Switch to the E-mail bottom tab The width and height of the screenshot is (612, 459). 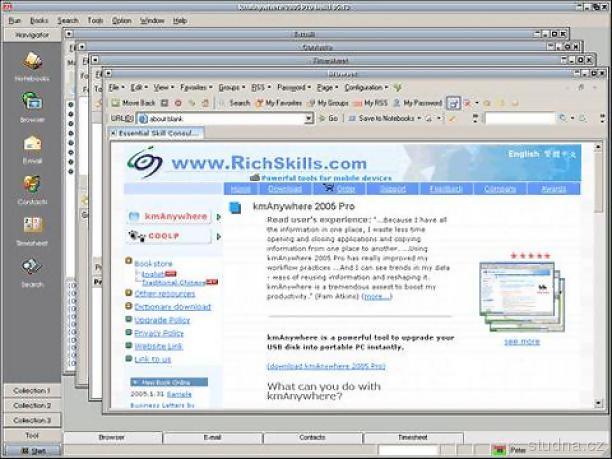click(213, 438)
